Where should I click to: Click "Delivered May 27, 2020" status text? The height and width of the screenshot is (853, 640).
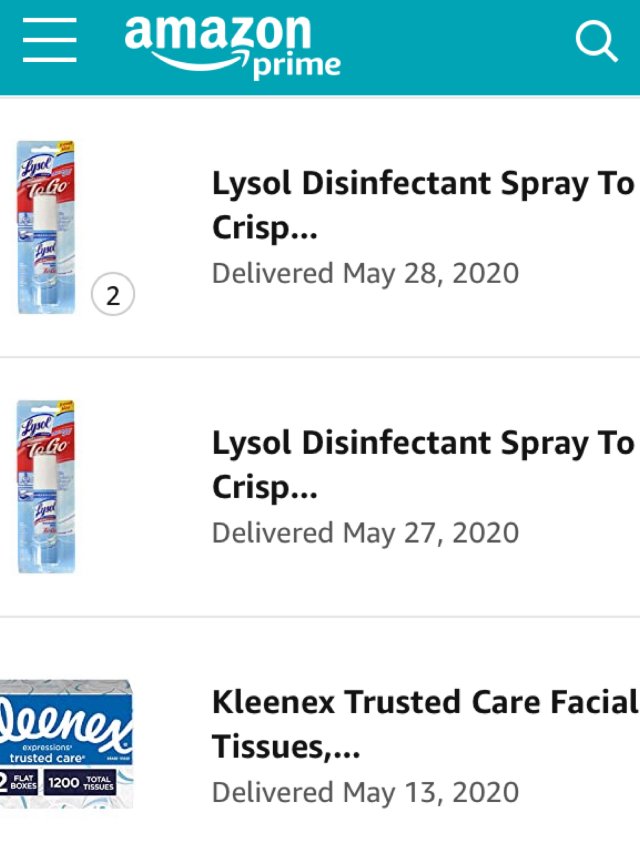[x=365, y=532]
